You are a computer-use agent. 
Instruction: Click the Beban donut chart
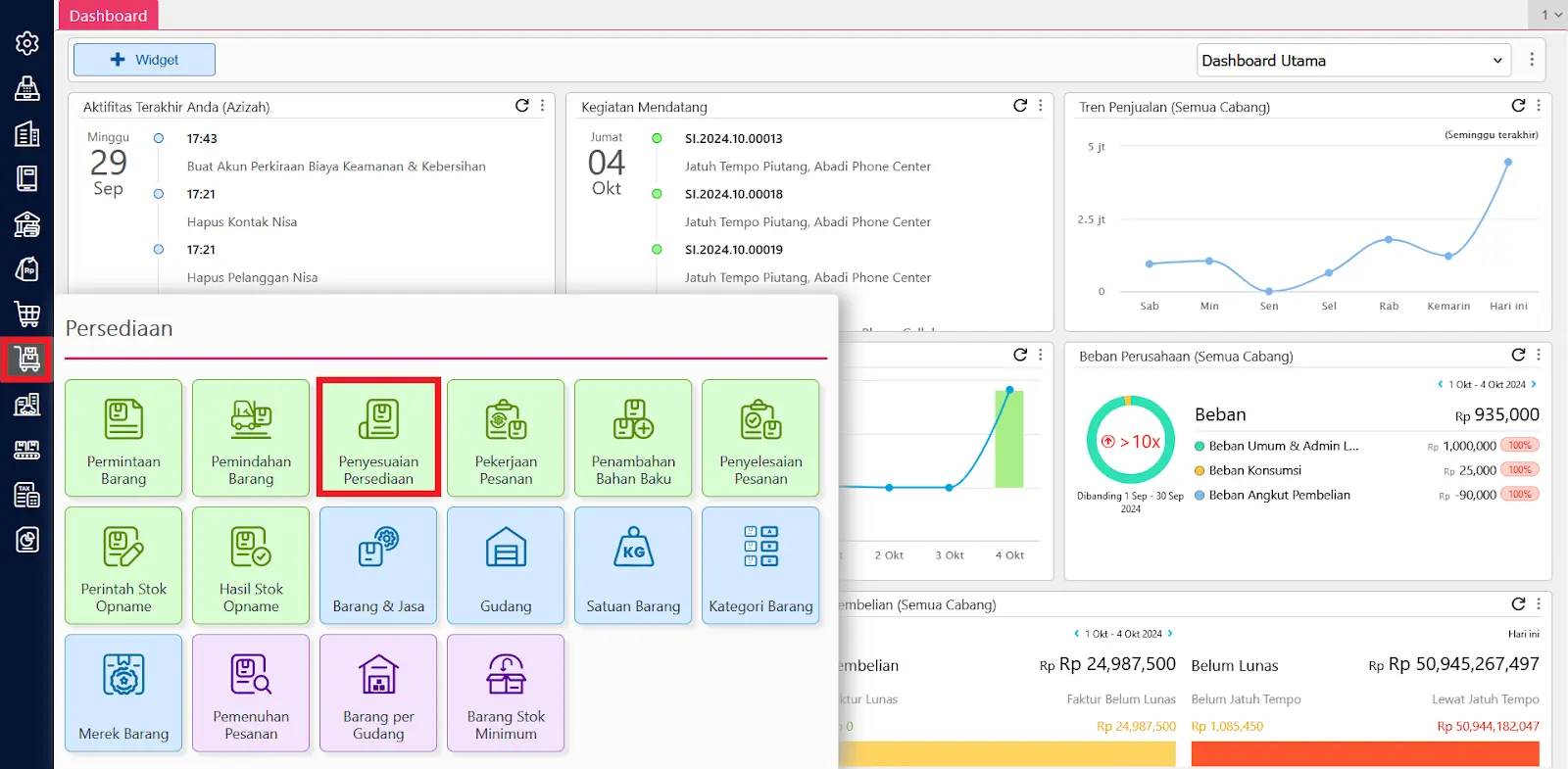(x=1130, y=441)
